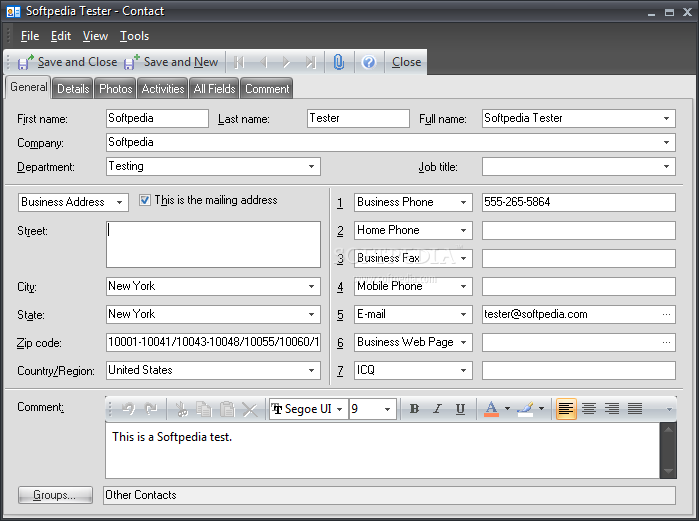This screenshot has height=521, width=699.
Task: Apply the text highlight color
Action: pyautogui.click(x=525, y=409)
